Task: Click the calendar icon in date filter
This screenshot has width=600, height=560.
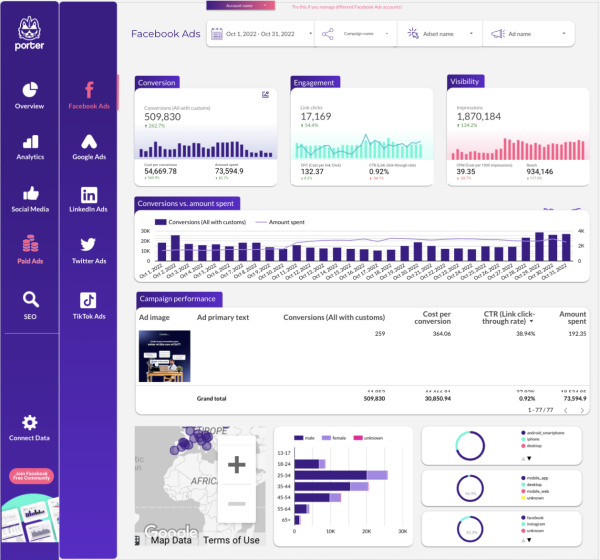Action: pos(217,34)
